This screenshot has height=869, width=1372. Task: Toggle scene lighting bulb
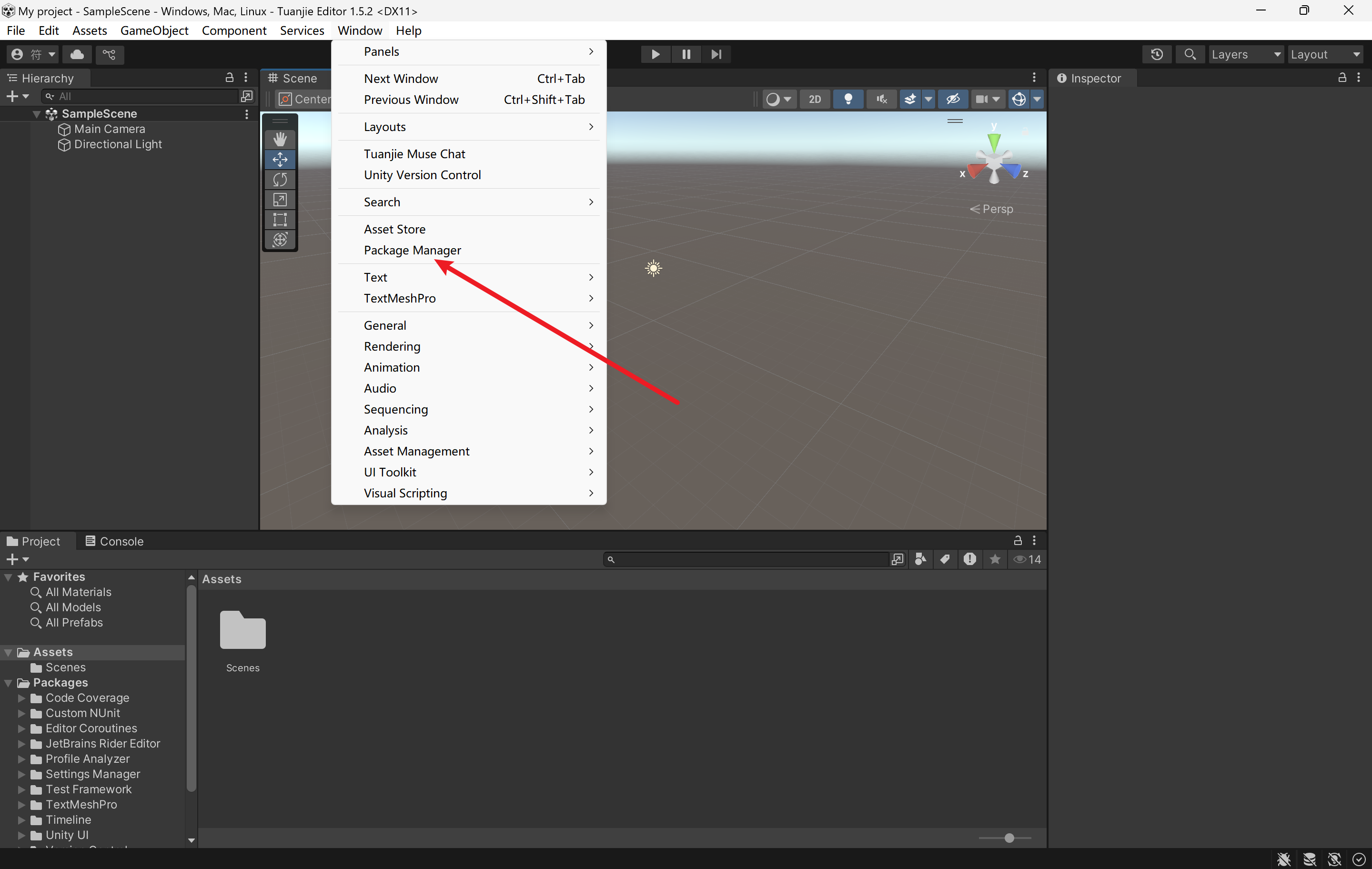coord(848,99)
